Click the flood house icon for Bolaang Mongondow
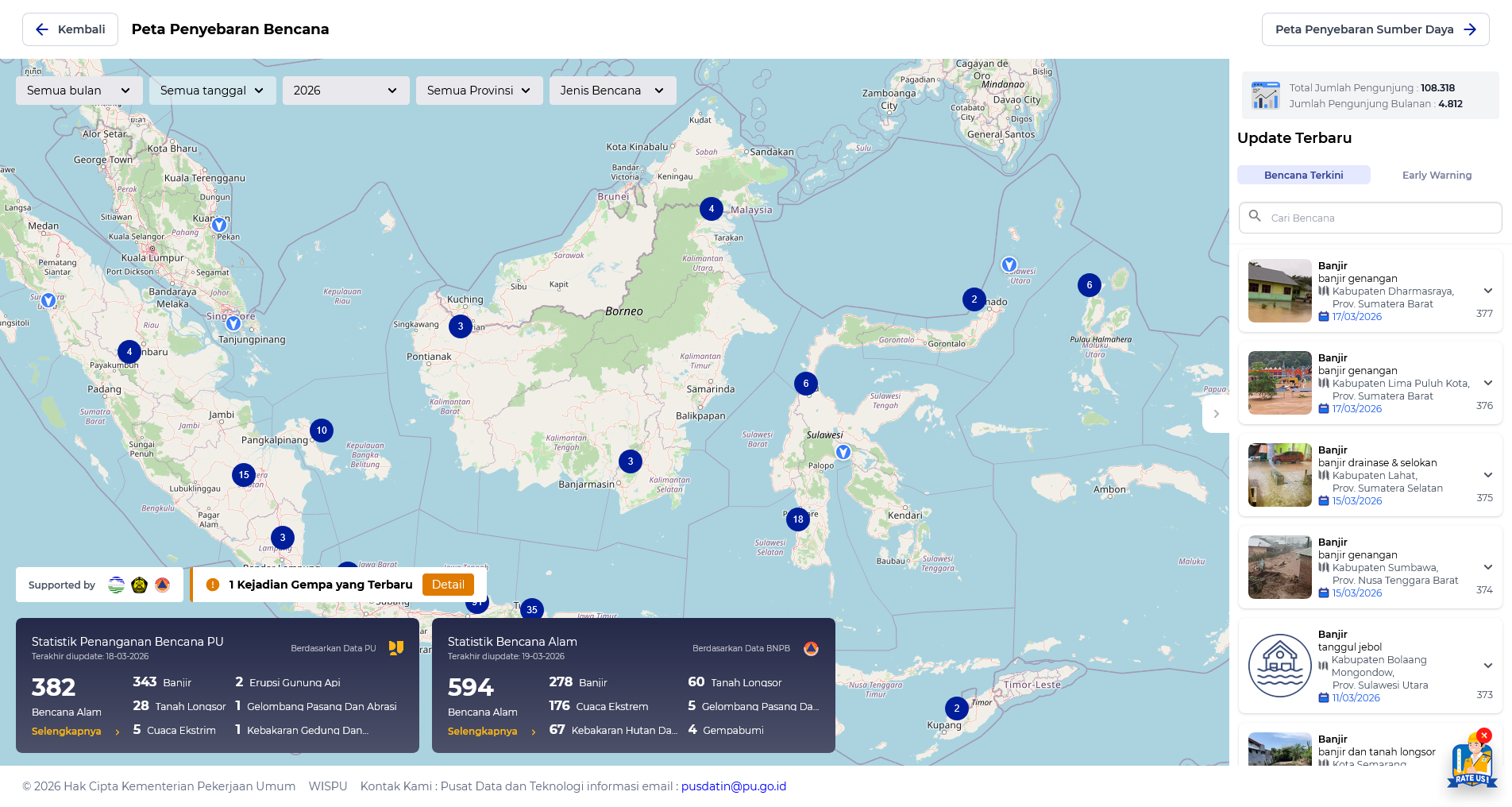This screenshot has width=1512, height=807. coord(1280,666)
